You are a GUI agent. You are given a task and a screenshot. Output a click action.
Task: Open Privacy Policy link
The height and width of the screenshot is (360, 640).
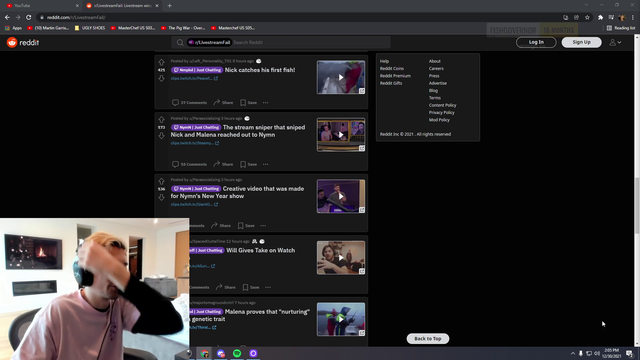point(441,113)
